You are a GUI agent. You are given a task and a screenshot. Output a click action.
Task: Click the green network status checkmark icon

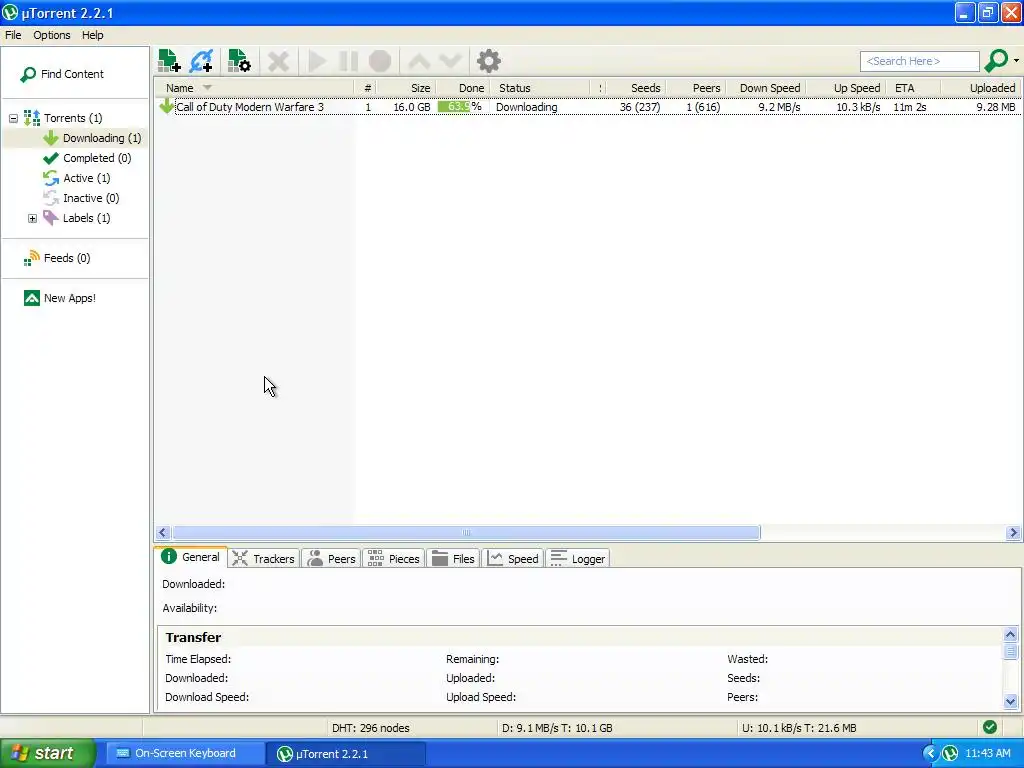coord(989,728)
